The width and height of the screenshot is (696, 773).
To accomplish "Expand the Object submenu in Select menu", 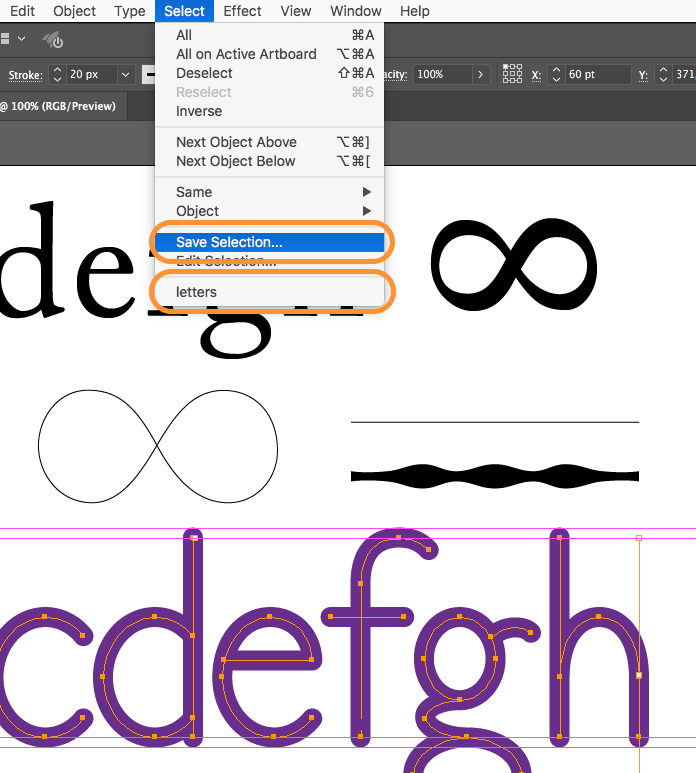I will [x=270, y=211].
